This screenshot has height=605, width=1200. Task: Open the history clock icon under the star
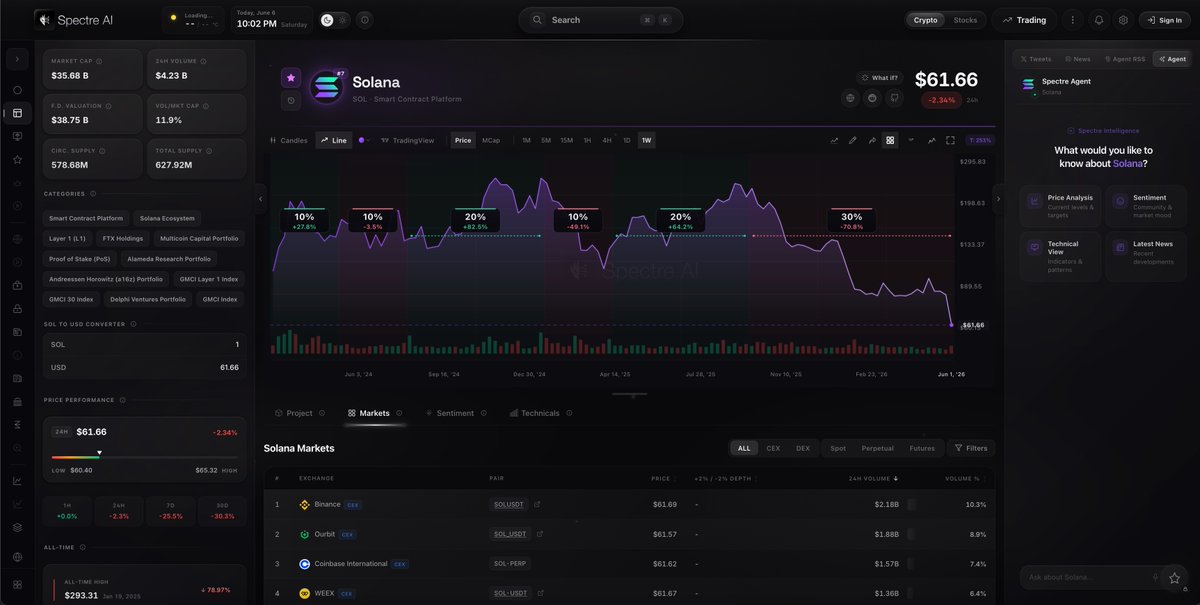tap(290, 100)
